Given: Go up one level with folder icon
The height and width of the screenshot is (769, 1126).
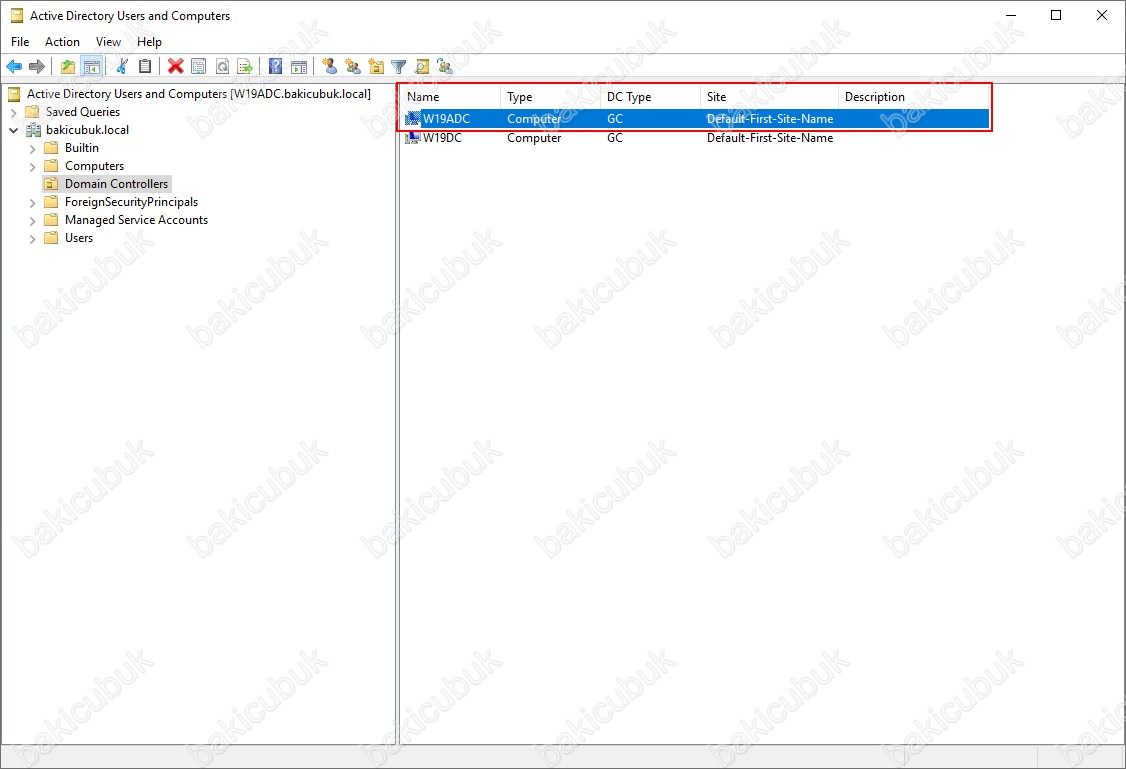Looking at the screenshot, I should pyautogui.click(x=68, y=67).
